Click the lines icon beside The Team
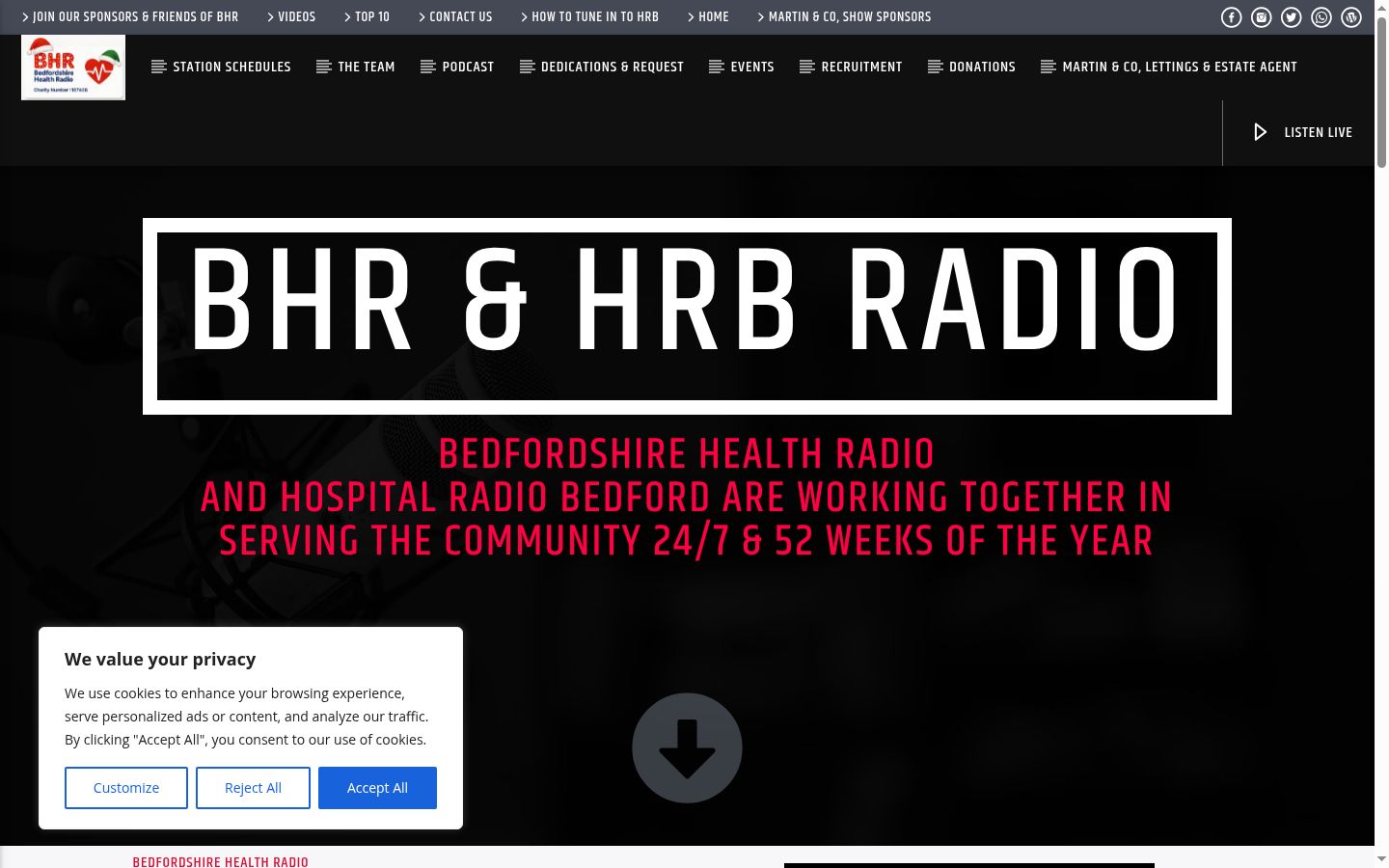The height and width of the screenshot is (868, 1389). pyautogui.click(x=324, y=67)
